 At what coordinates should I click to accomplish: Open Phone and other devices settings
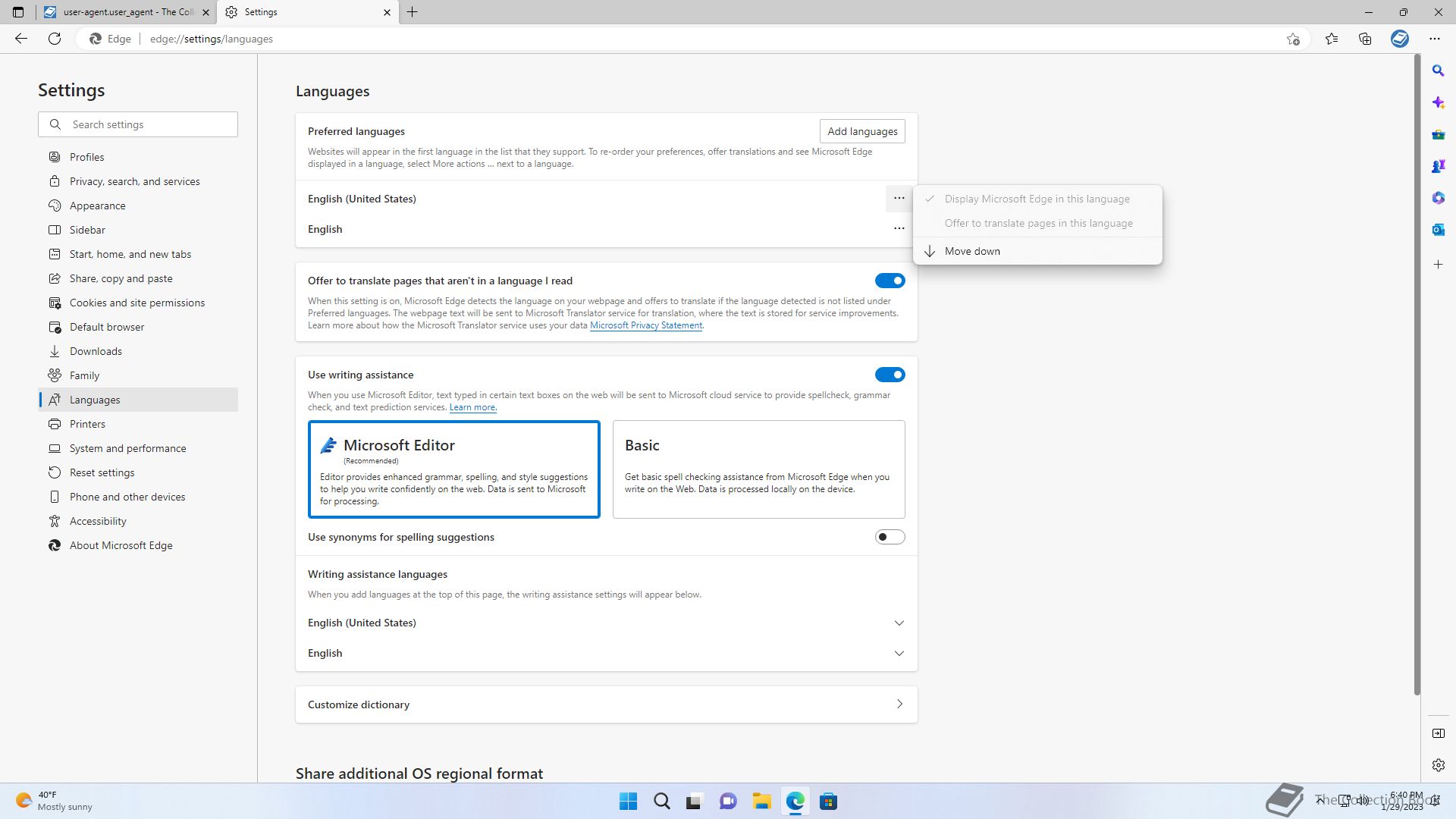pos(138,497)
